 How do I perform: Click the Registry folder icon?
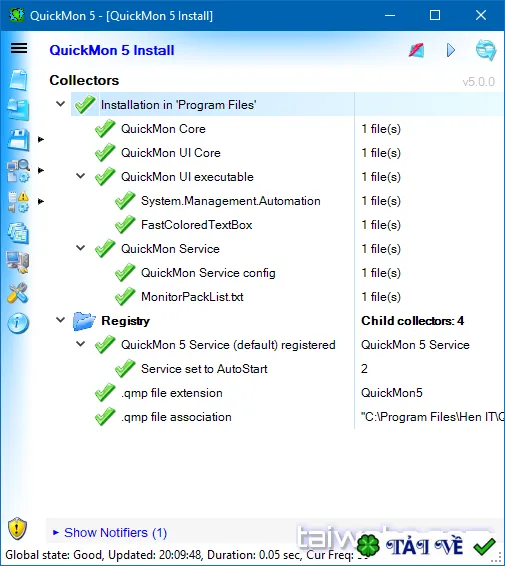(84, 321)
